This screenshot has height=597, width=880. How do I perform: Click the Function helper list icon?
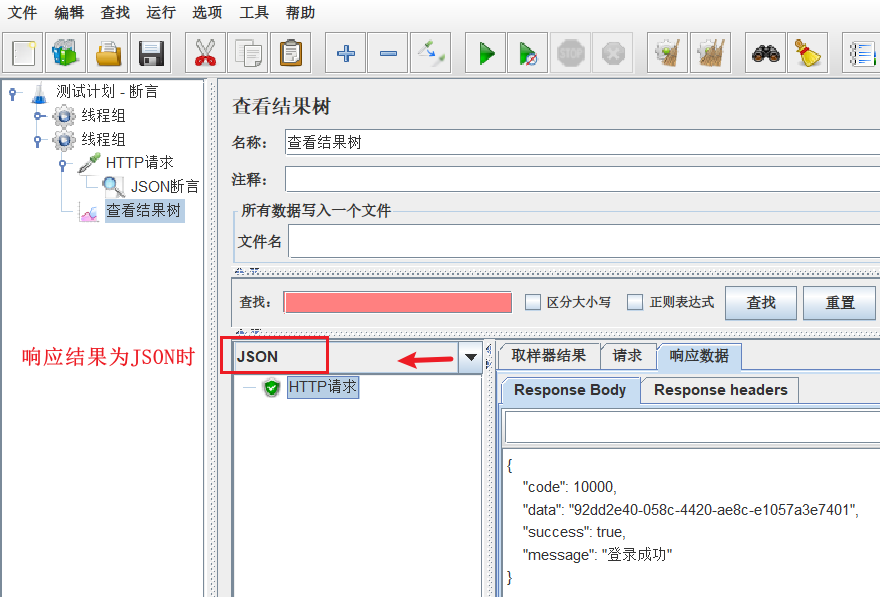point(861,53)
